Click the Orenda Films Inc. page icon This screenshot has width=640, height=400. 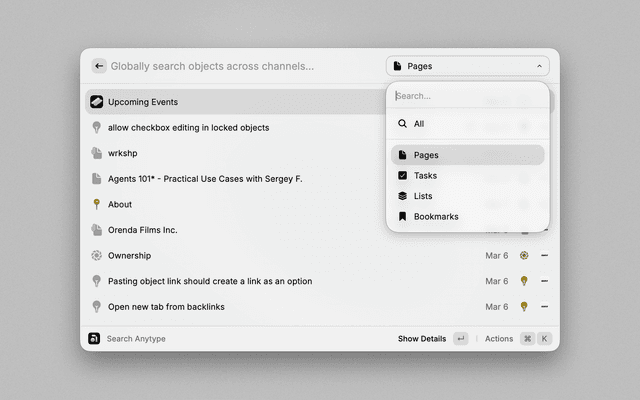96,230
